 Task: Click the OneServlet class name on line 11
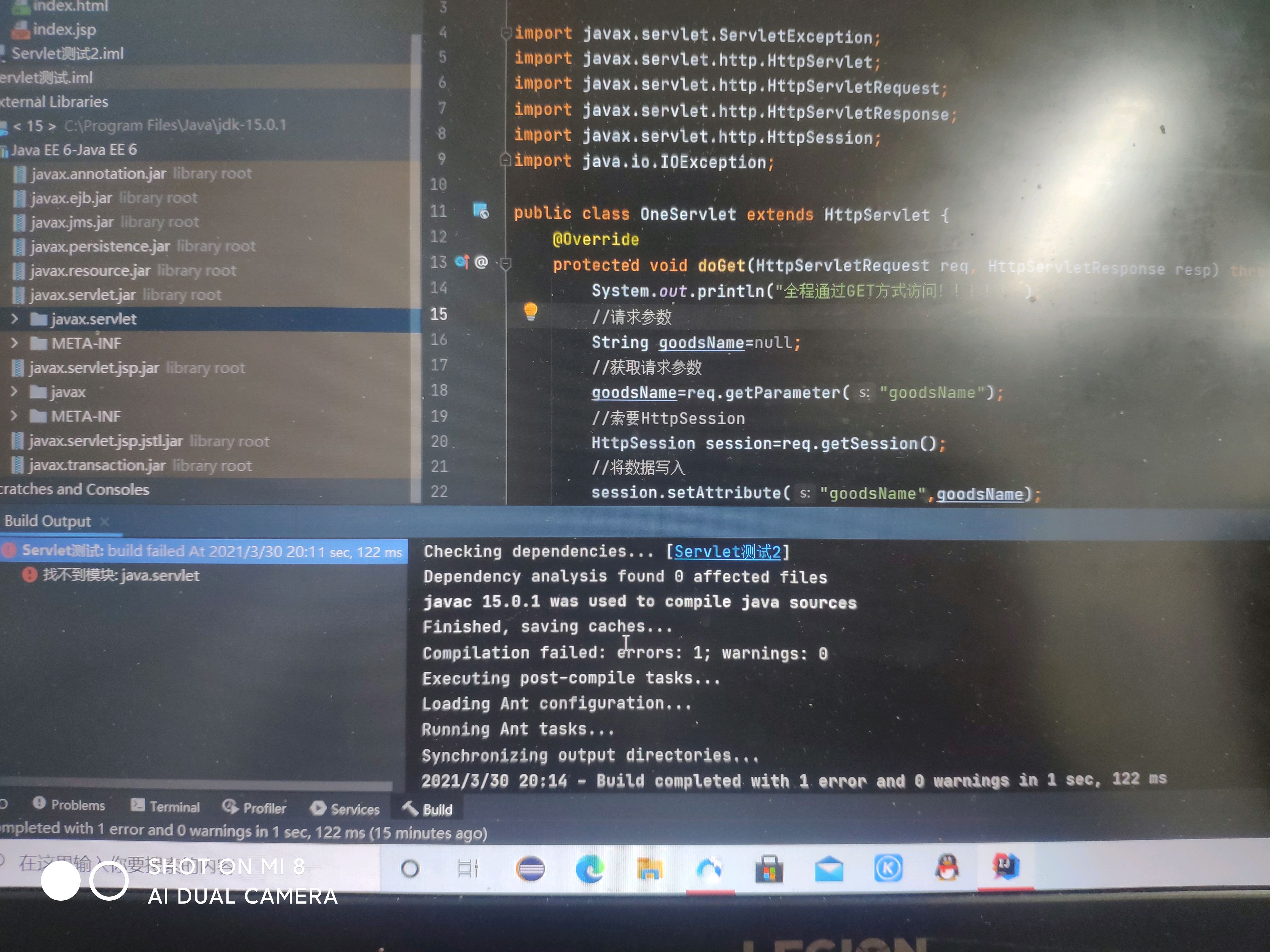[688, 215]
